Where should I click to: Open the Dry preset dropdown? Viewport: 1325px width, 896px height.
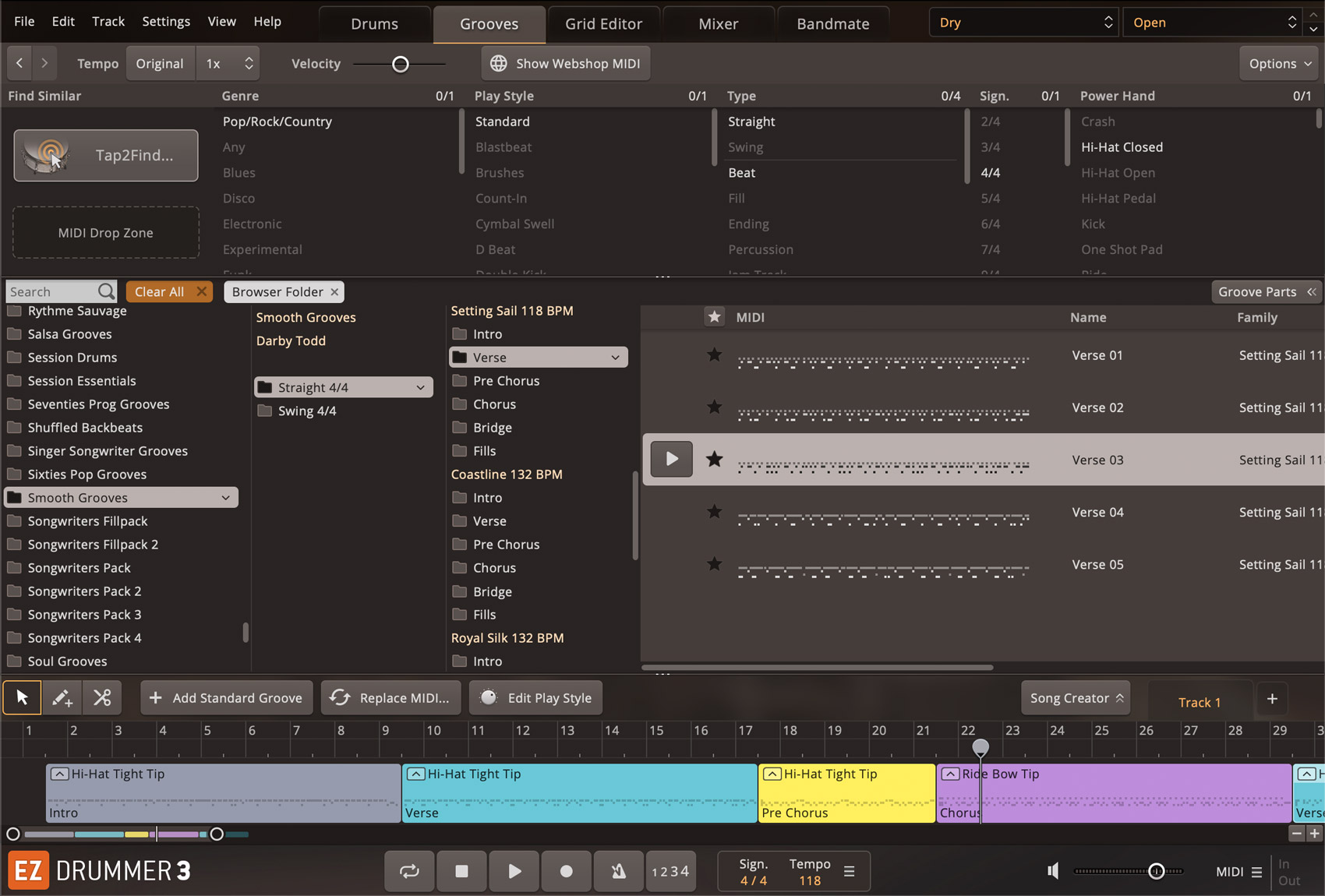click(x=1024, y=23)
